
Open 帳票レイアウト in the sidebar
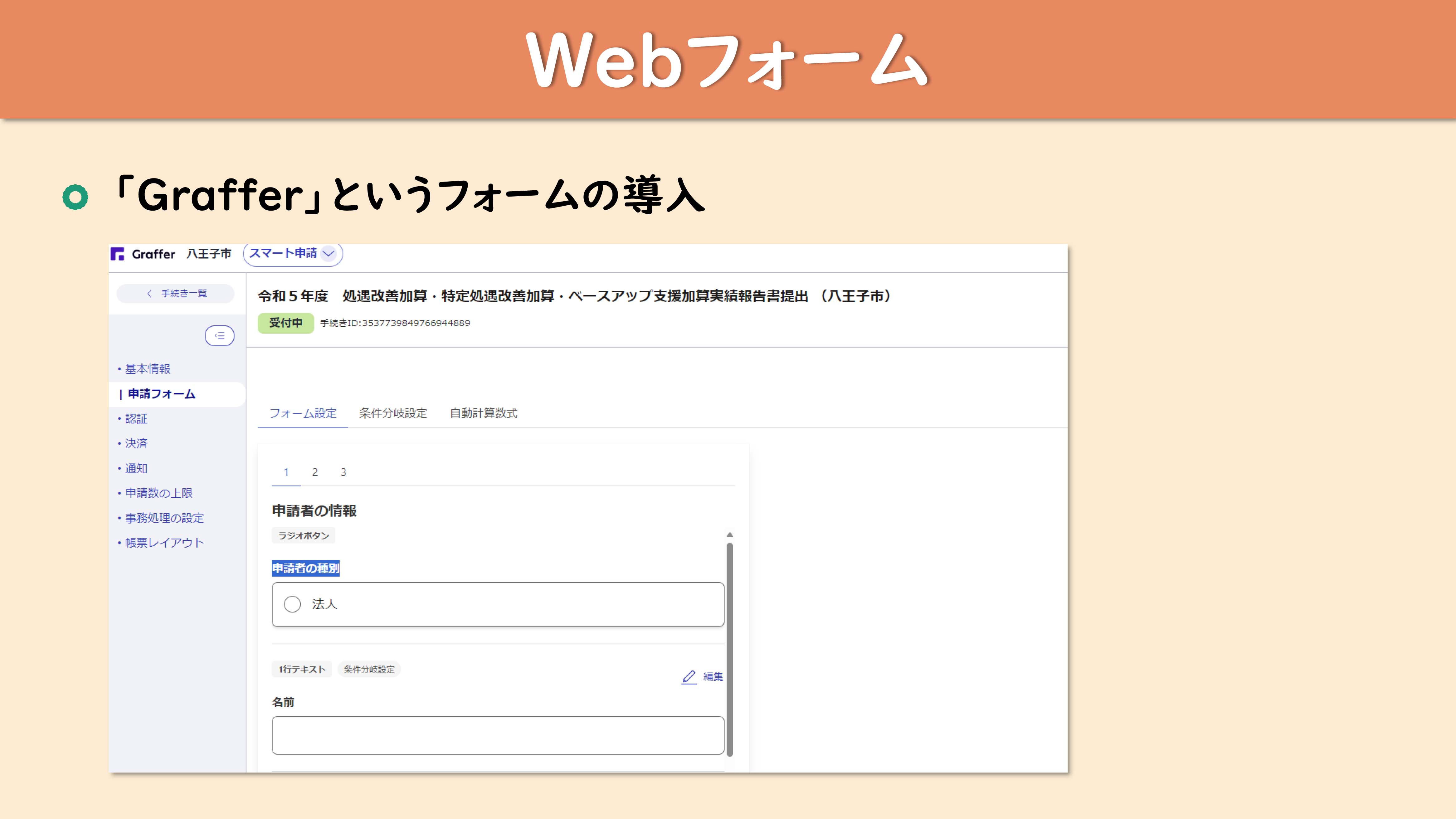coord(164,543)
